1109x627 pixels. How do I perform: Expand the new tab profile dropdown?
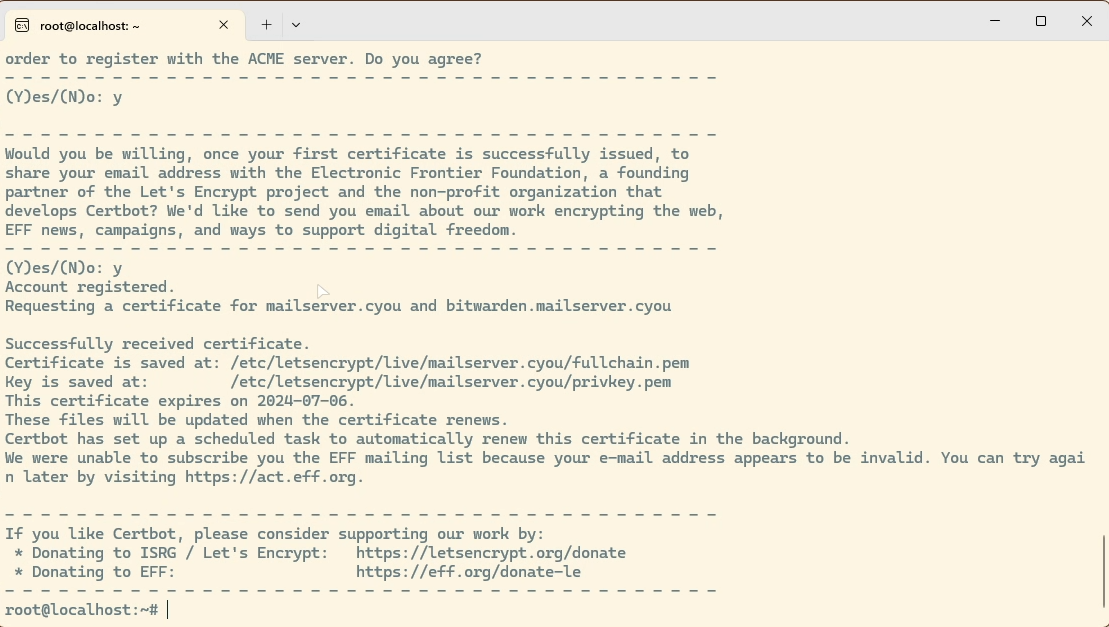296,25
